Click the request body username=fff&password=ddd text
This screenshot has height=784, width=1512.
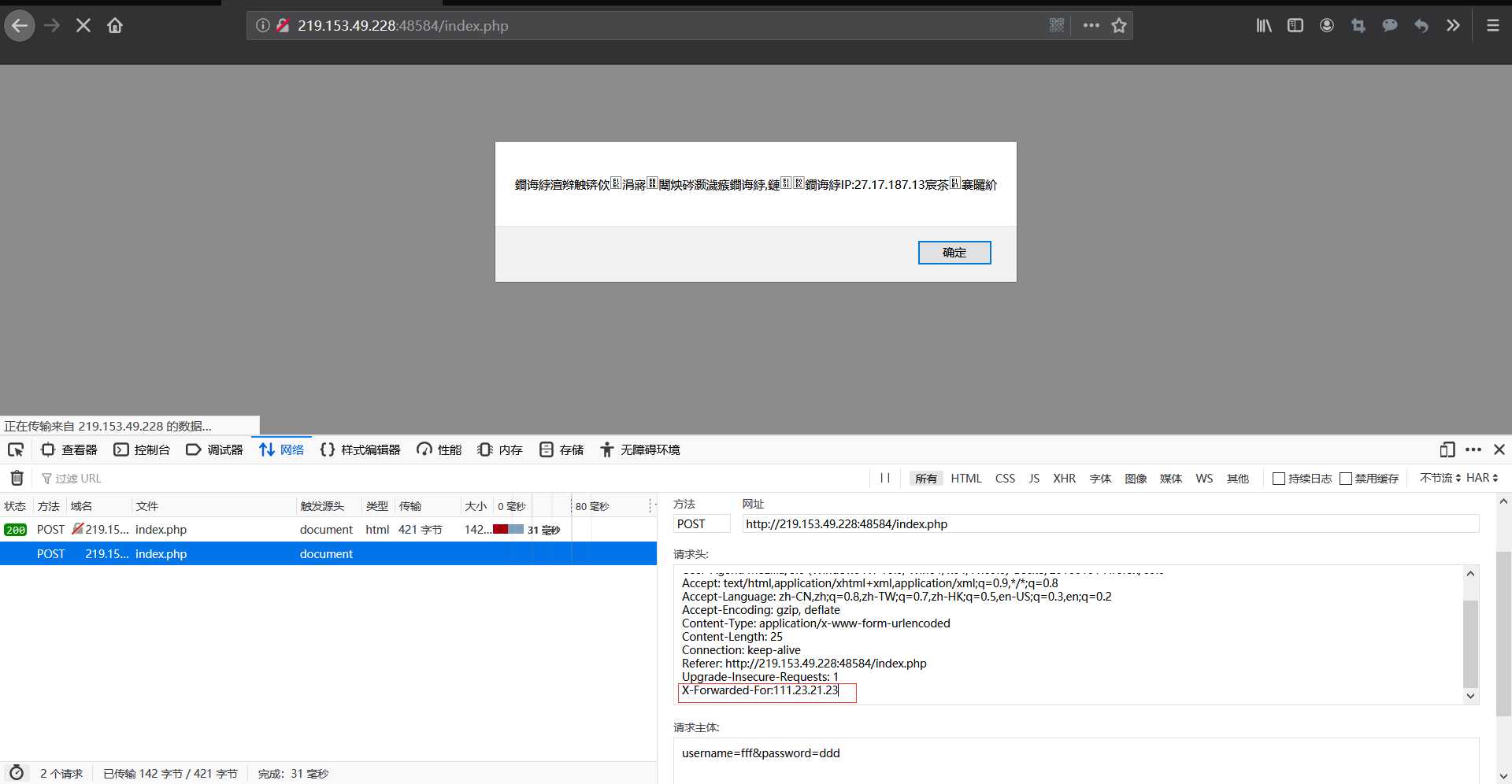[761, 753]
